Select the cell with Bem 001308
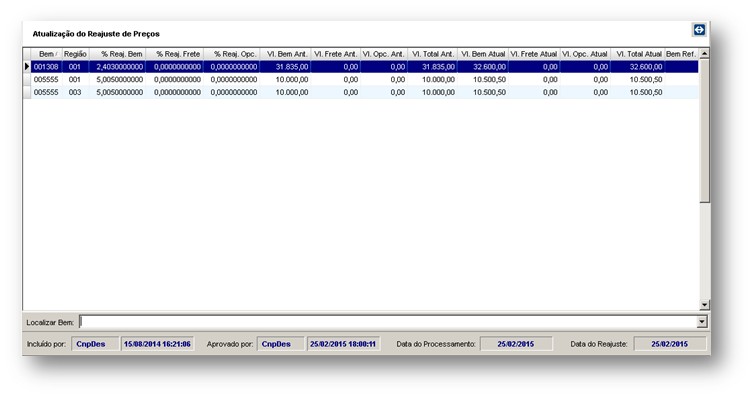 [x=47, y=67]
